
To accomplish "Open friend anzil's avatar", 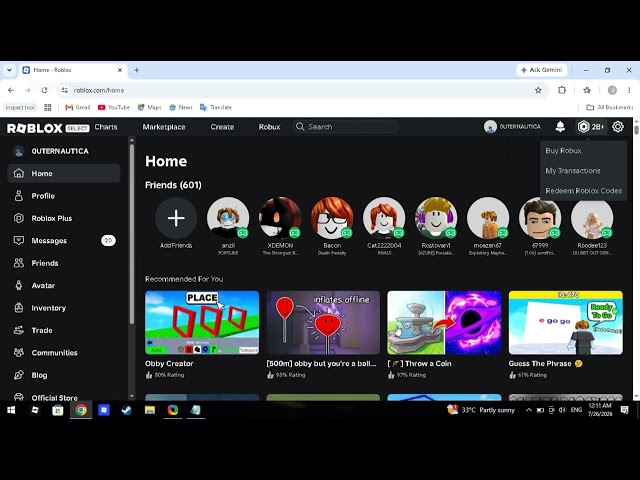I will pyautogui.click(x=228, y=218).
